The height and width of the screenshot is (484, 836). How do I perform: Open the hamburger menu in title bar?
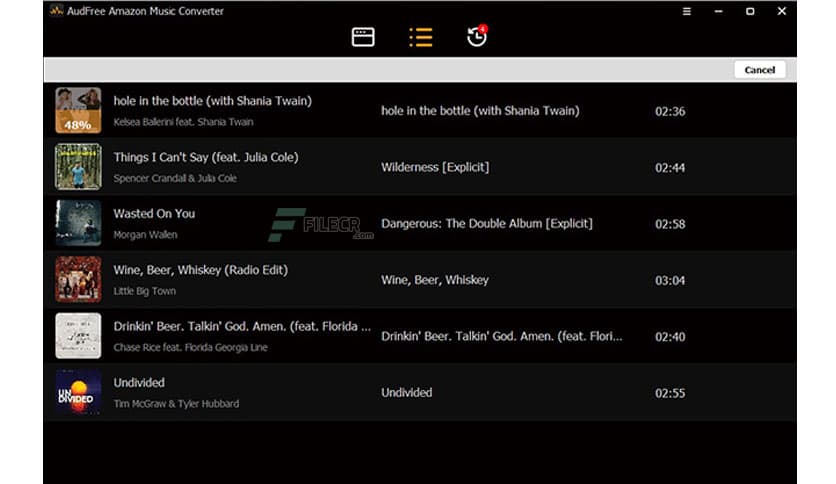coord(687,11)
